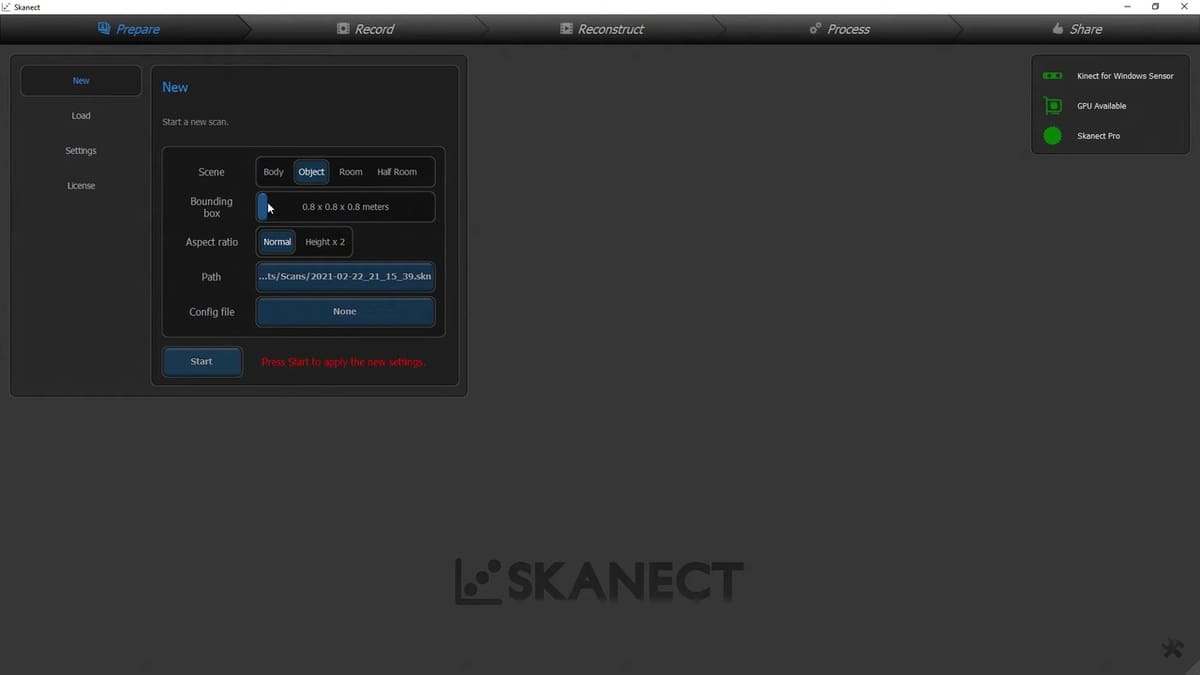Open the Process stage tab

click(x=839, y=29)
